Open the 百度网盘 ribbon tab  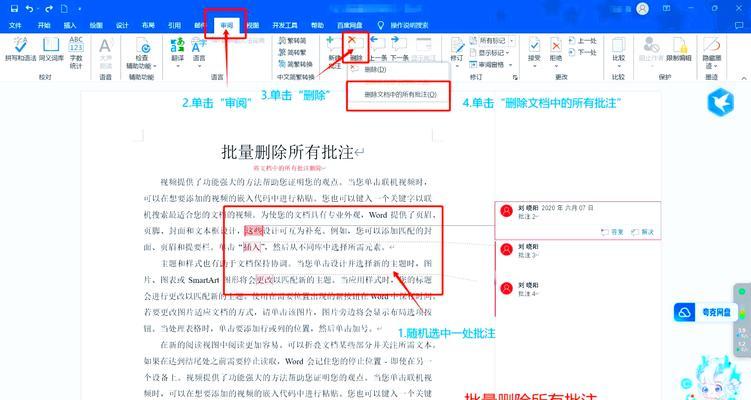pos(350,25)
